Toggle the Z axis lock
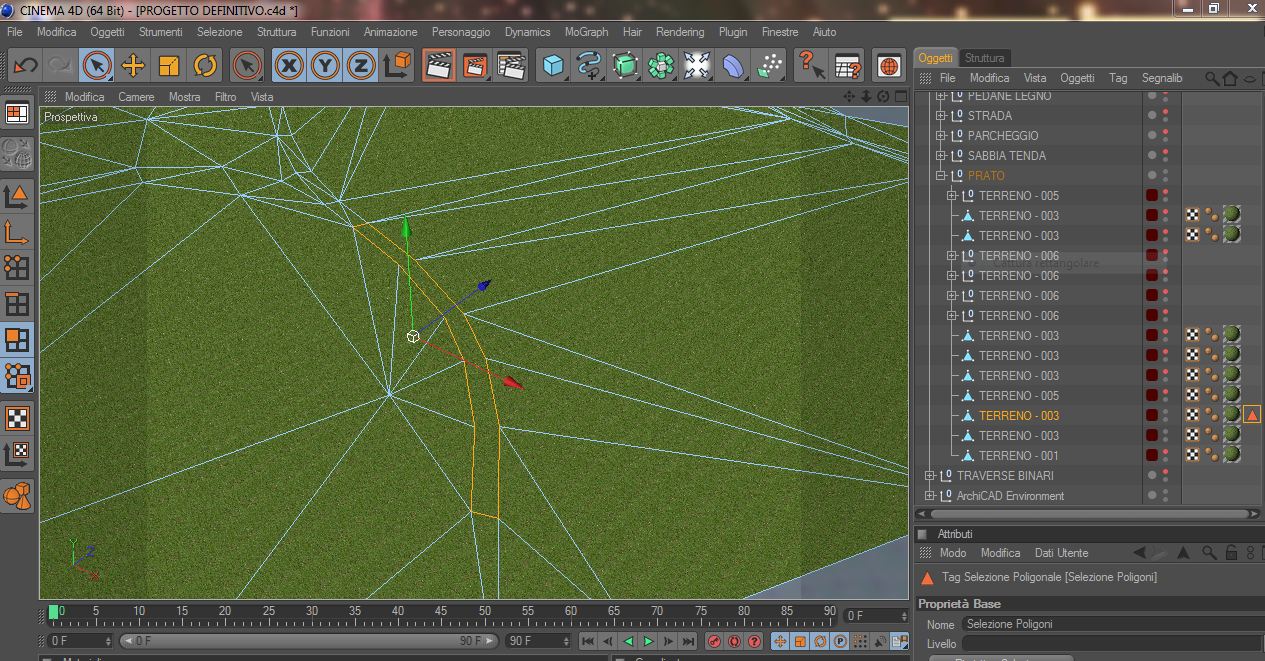This screenshot has width=1265, height=661. (x=361, y=66)
